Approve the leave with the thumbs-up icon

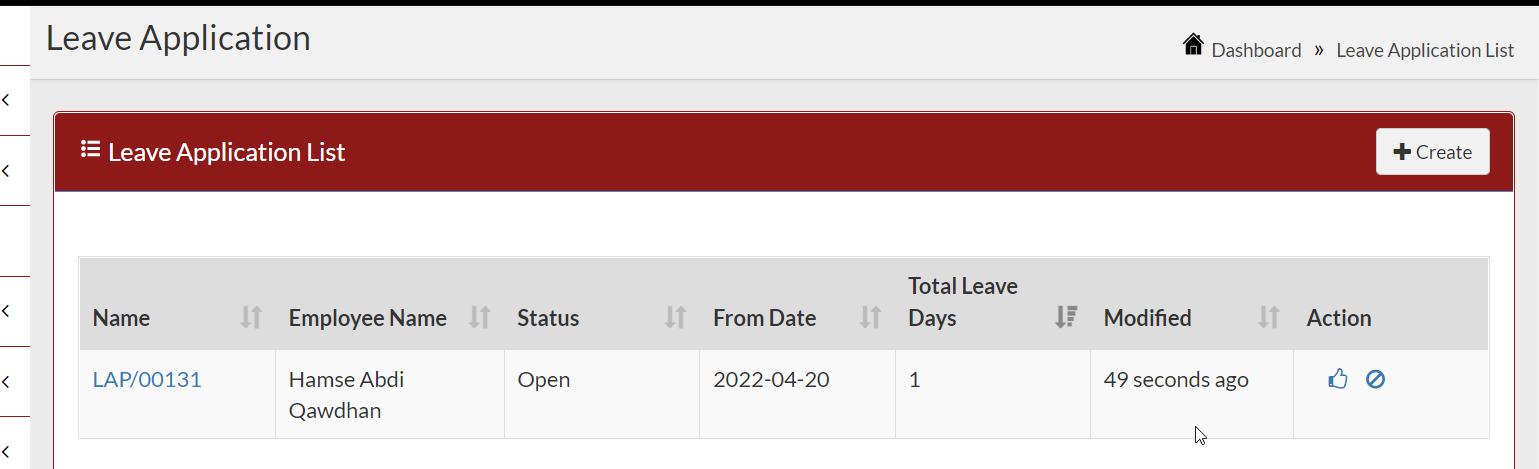1338,379
